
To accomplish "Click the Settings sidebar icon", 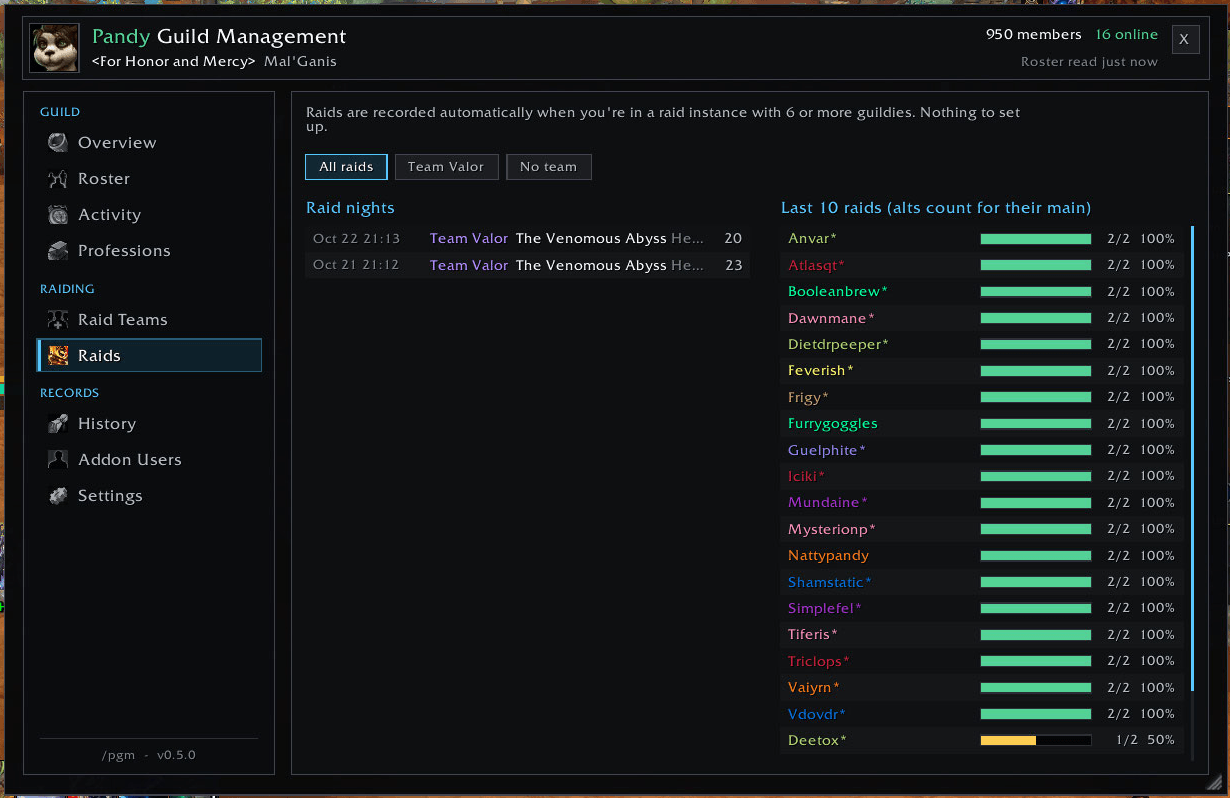I will pos(59,496).
